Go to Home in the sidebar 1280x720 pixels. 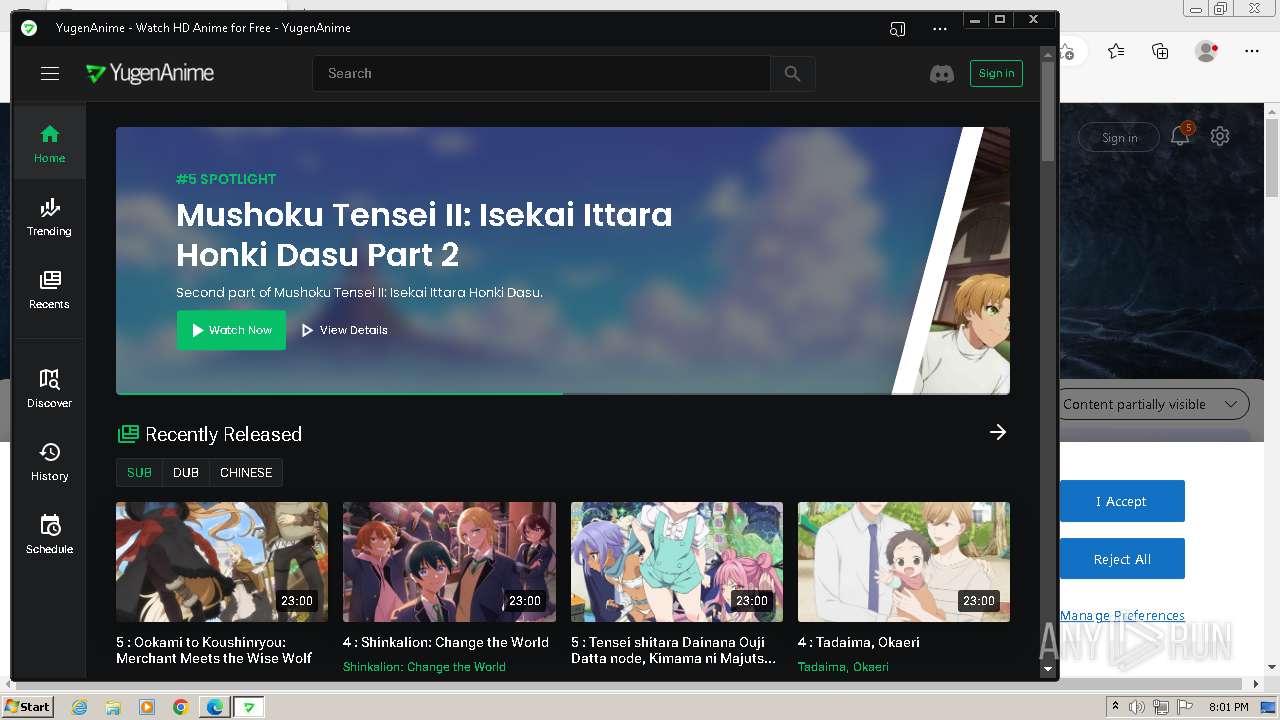click(x=49, y=143)
